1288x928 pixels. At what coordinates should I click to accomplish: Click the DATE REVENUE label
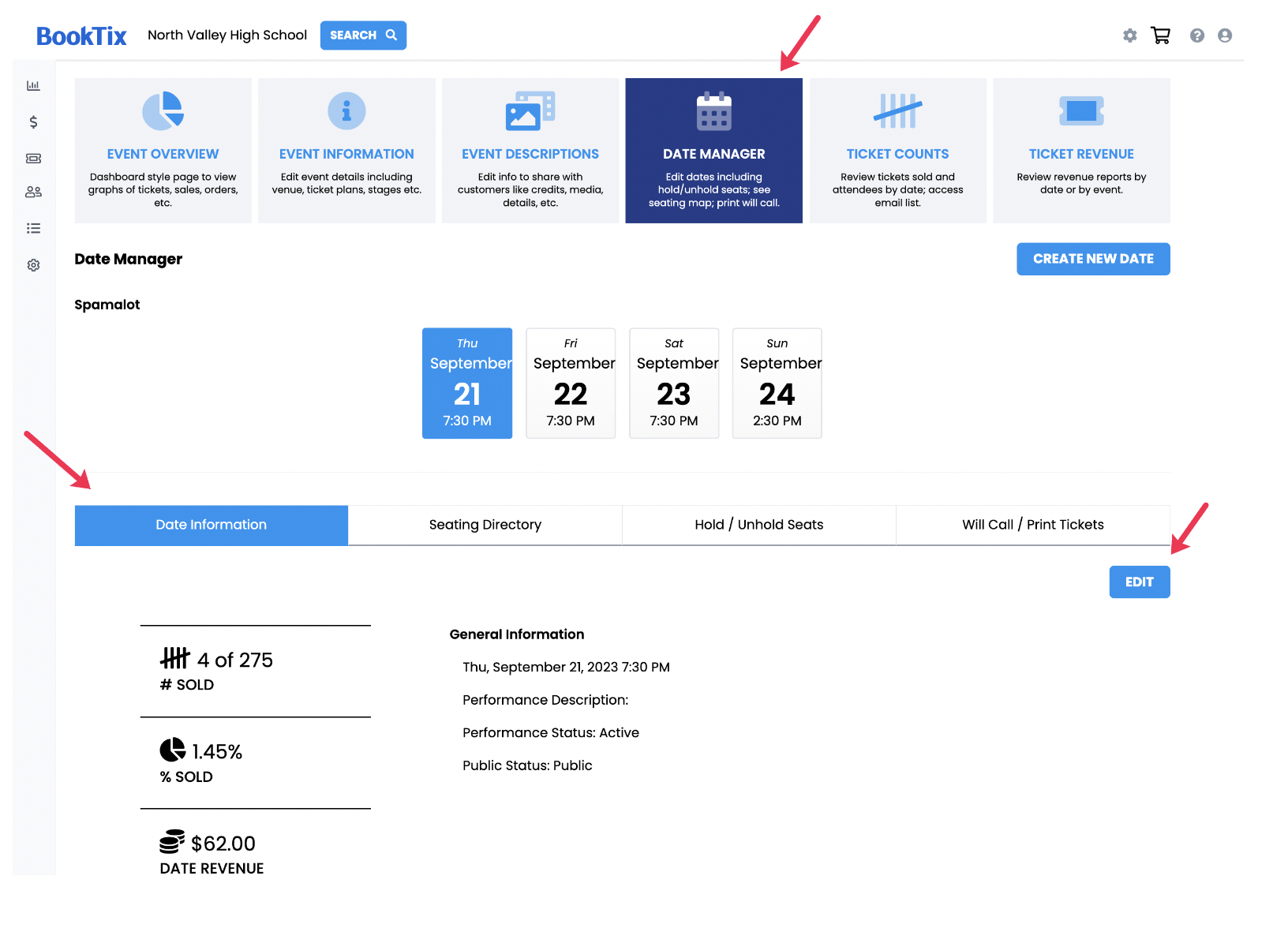pos(212,869)
